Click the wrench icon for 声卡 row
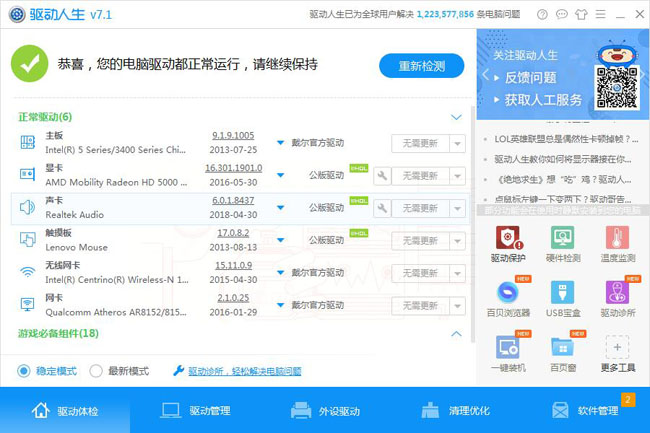This screenshot has width=650, height=433. point(382,208)
